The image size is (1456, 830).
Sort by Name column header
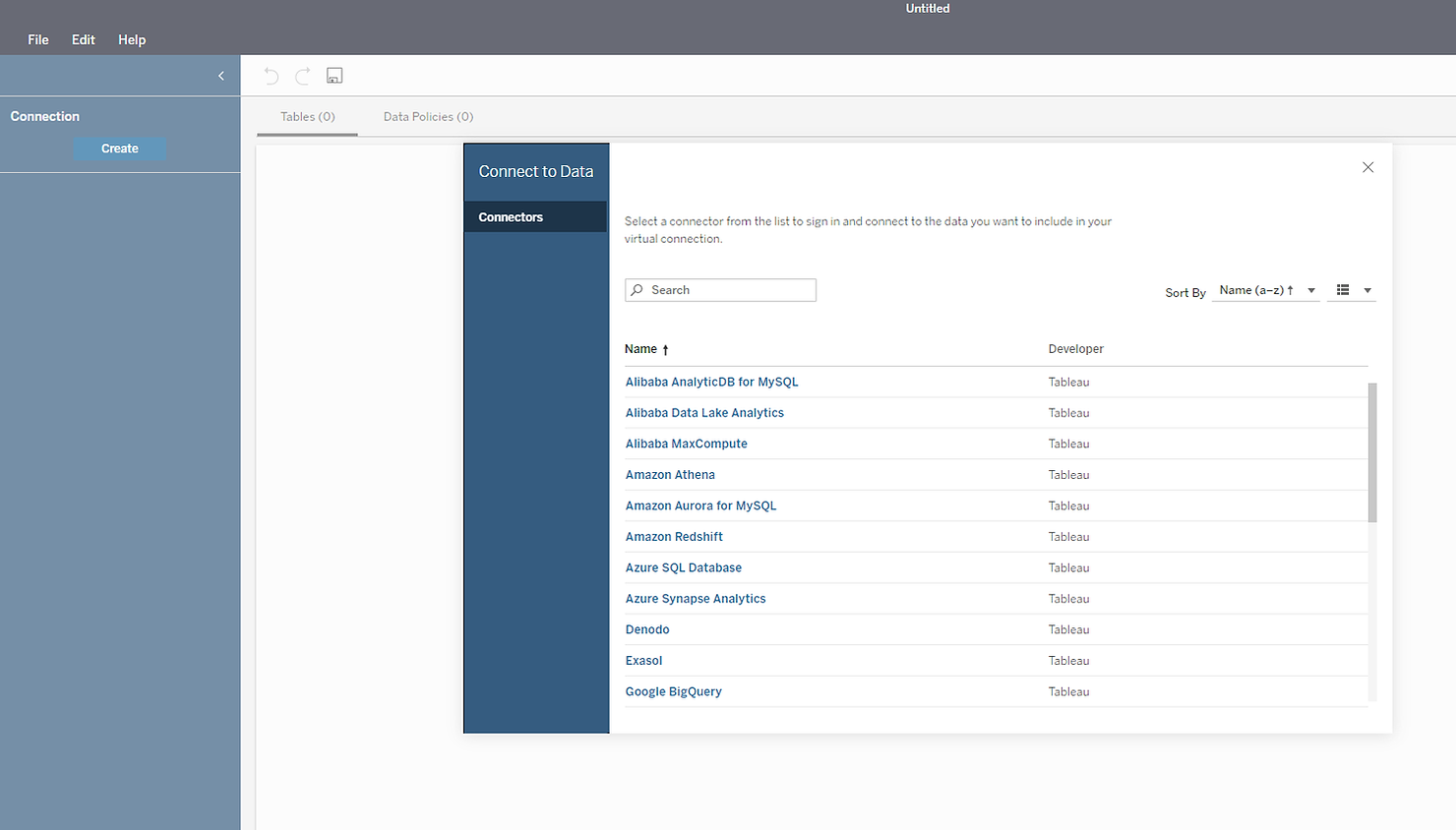(x=646, y=349)
